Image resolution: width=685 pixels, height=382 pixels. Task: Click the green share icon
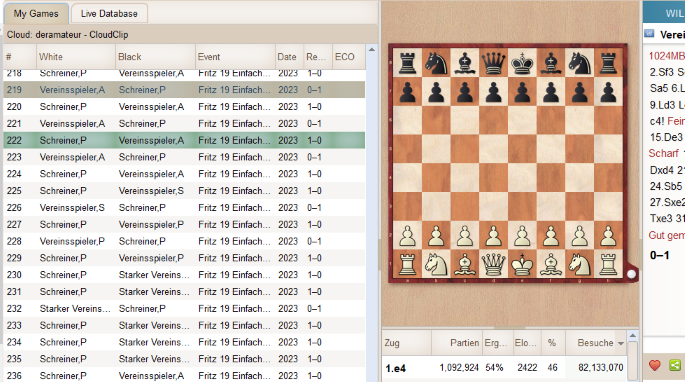coord(675,365)
